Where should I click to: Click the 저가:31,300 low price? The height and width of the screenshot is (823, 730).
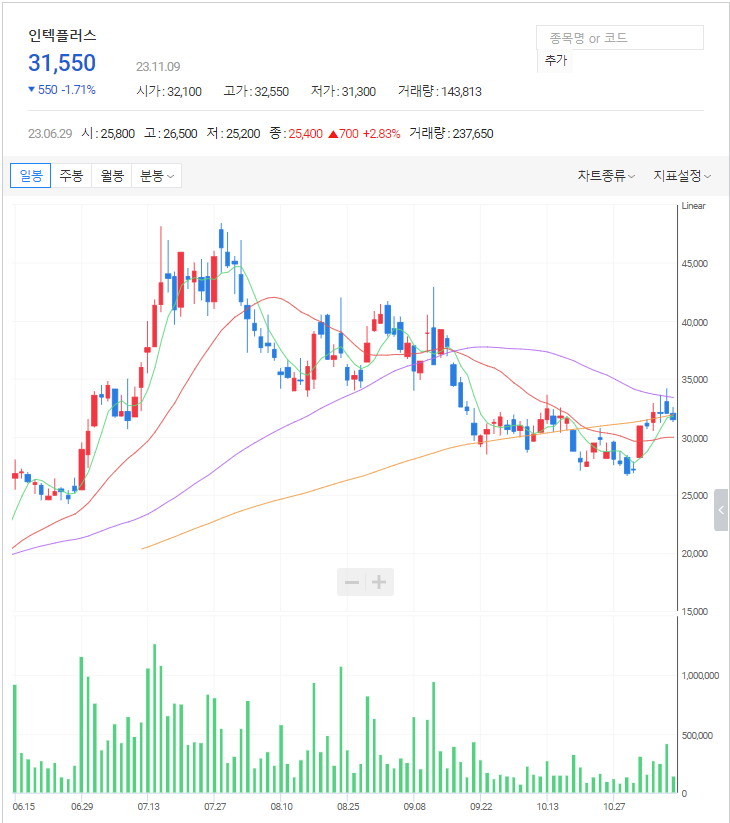343,91
